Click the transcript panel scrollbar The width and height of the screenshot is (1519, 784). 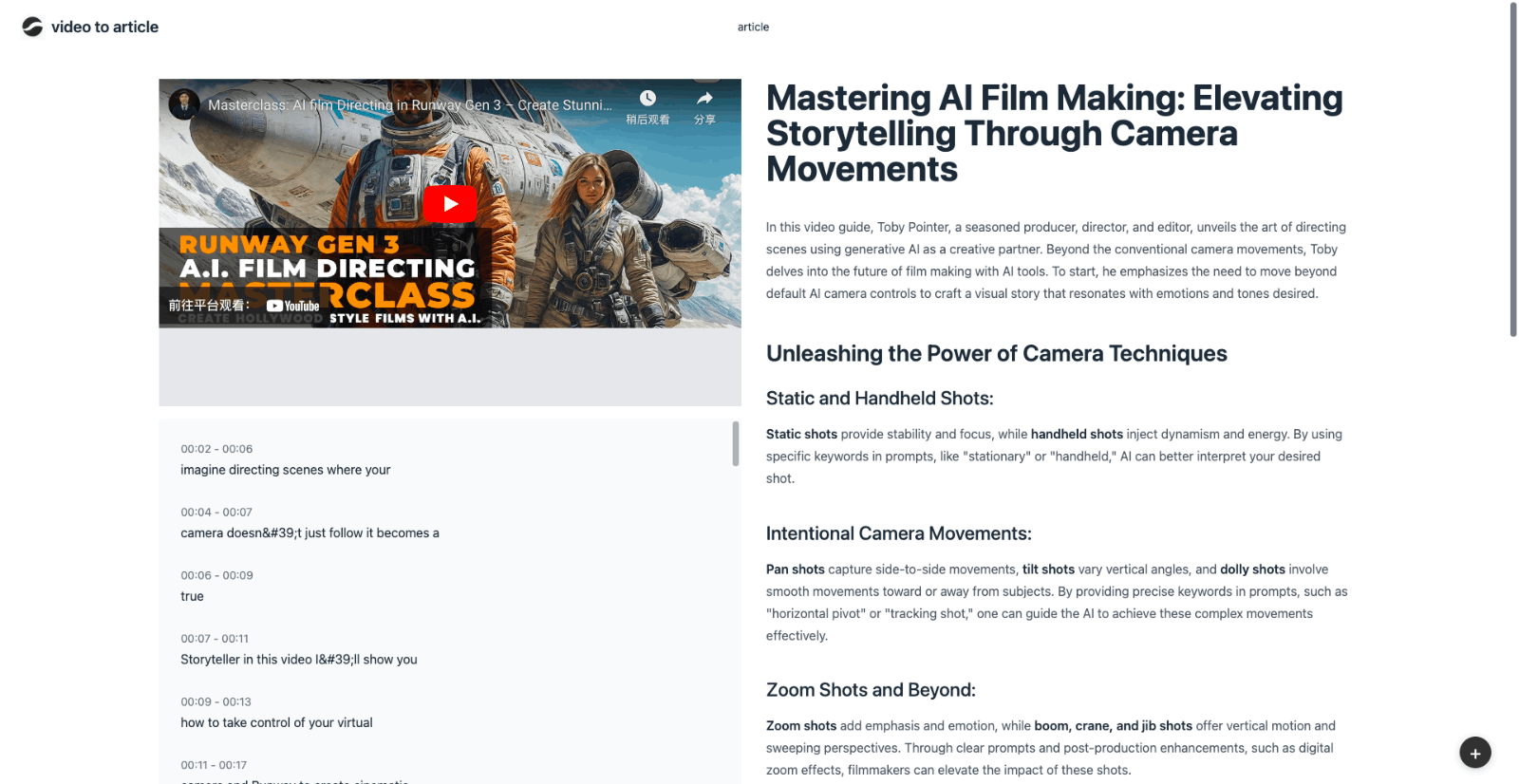(x=736, y=444)
